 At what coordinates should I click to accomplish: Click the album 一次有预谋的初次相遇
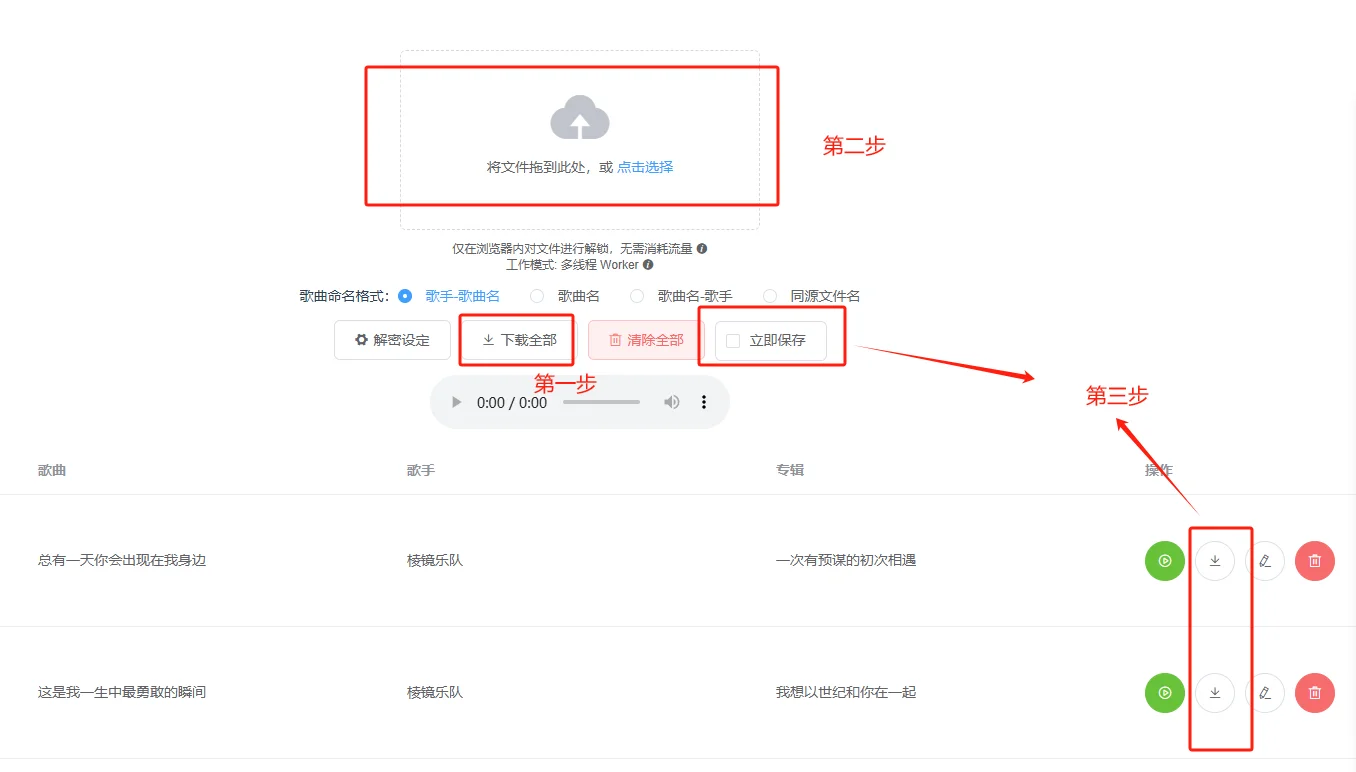(x=846, y=560)
